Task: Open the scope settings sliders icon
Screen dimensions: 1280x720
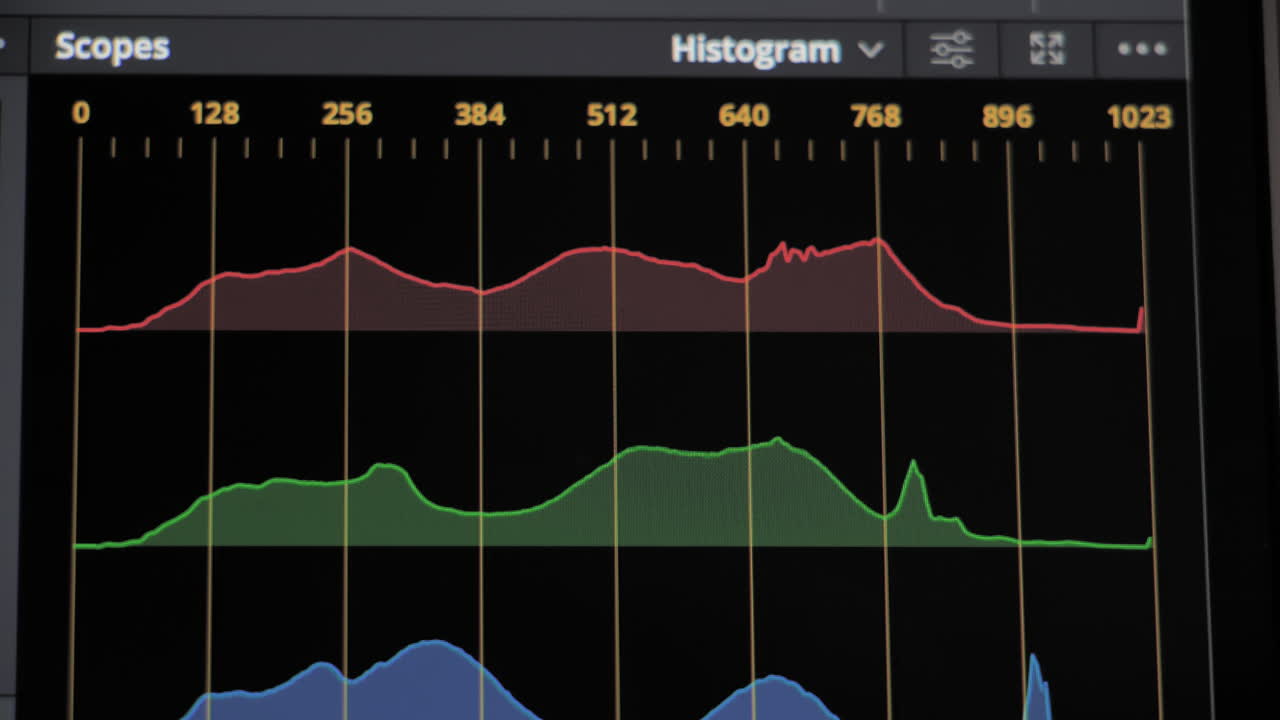Action: click(x=951, y=49)
